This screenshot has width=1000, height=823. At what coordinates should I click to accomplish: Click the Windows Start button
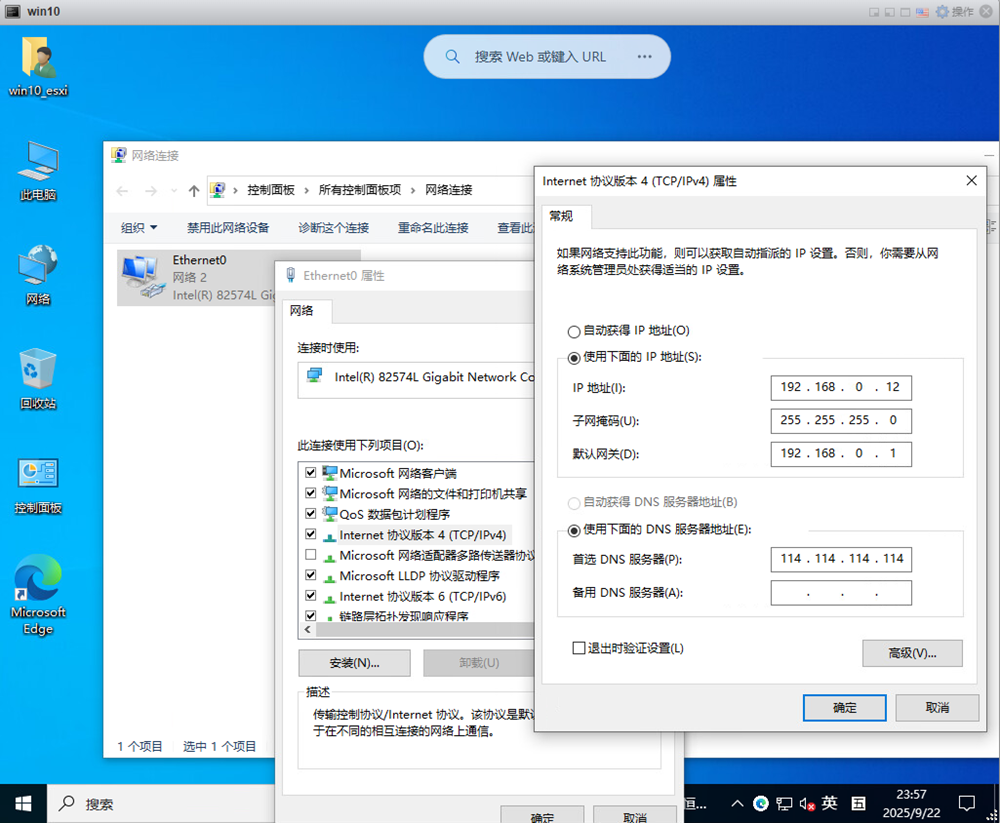coord(22,803)
